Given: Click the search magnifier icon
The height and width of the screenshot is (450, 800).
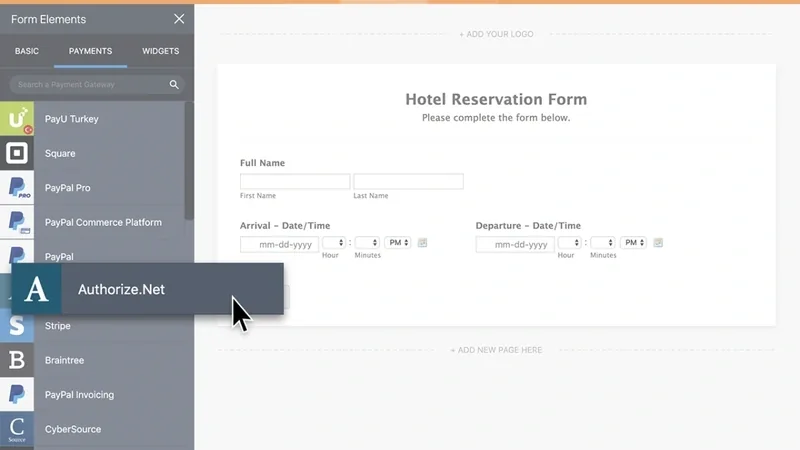Looking at the screenshot, I should tap(174, 85).
